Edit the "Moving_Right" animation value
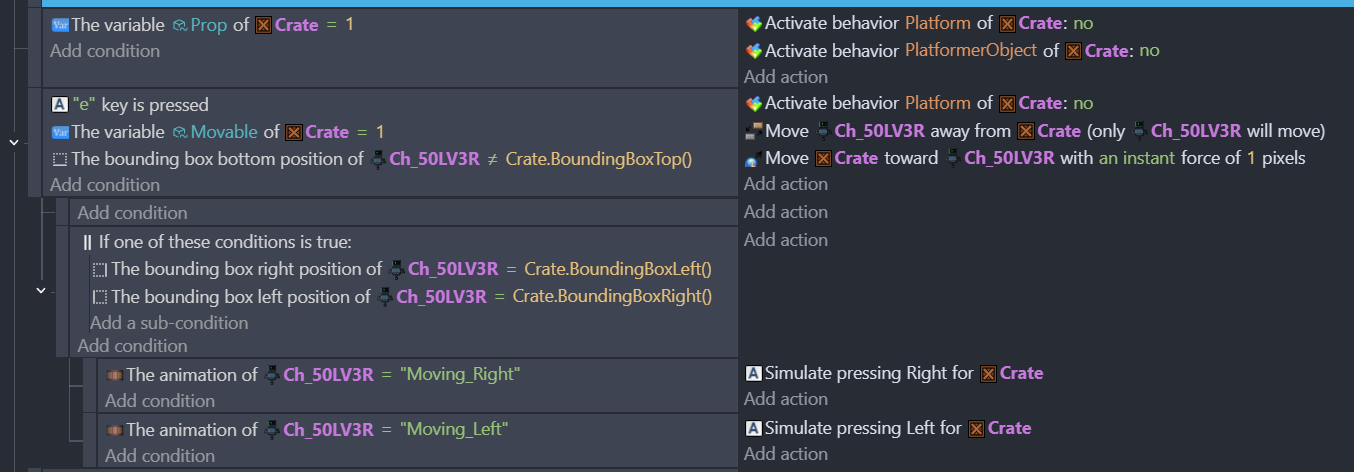Image resolution: width=1354 pixels, height=472 pixels. click(460, 374)
